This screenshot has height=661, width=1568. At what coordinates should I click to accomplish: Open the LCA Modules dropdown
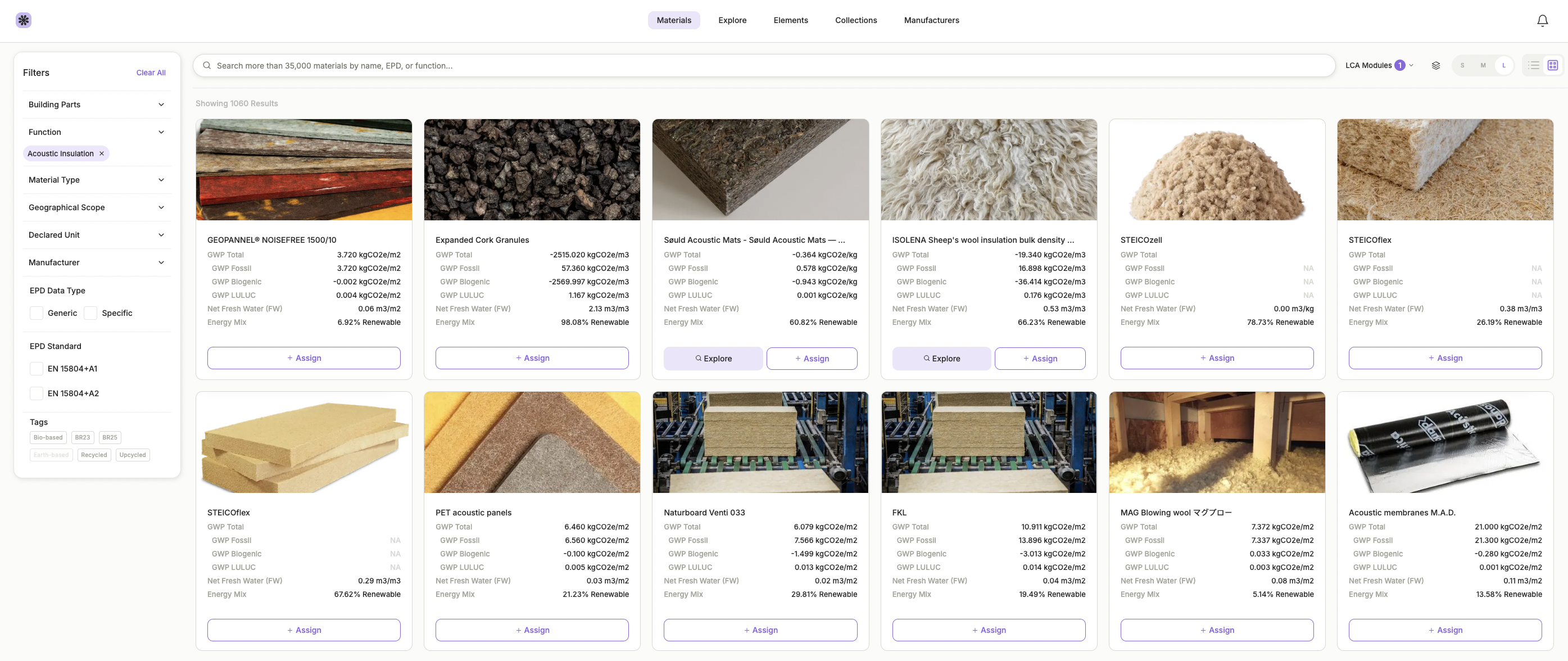(1379, 66)
